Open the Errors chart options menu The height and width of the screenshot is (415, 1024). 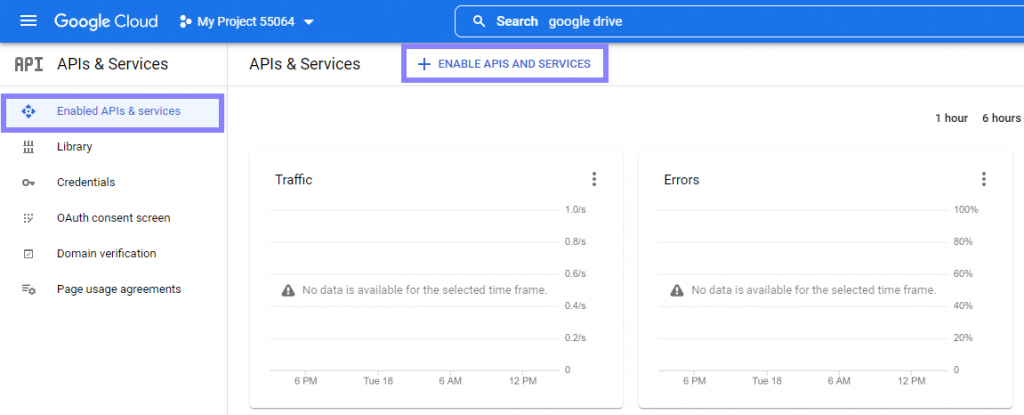pos(984,179)
